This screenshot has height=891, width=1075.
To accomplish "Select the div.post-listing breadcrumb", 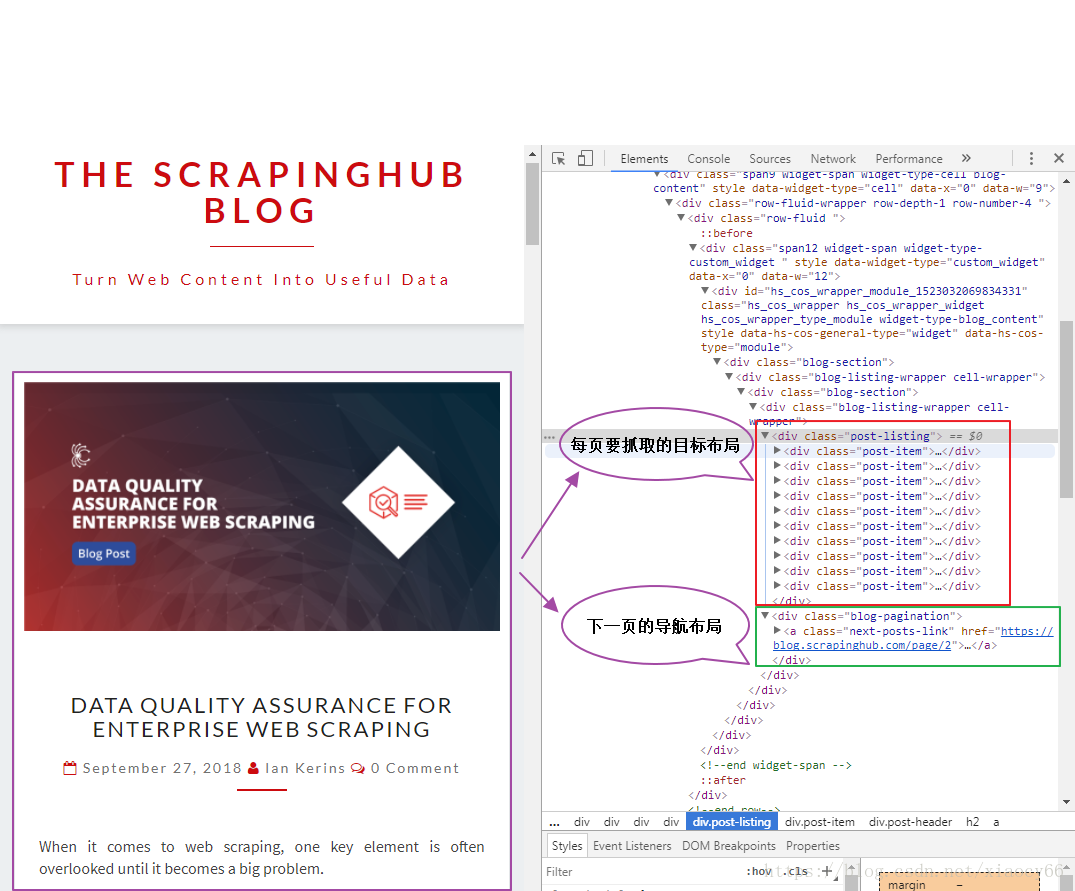I will click(732, 822).
